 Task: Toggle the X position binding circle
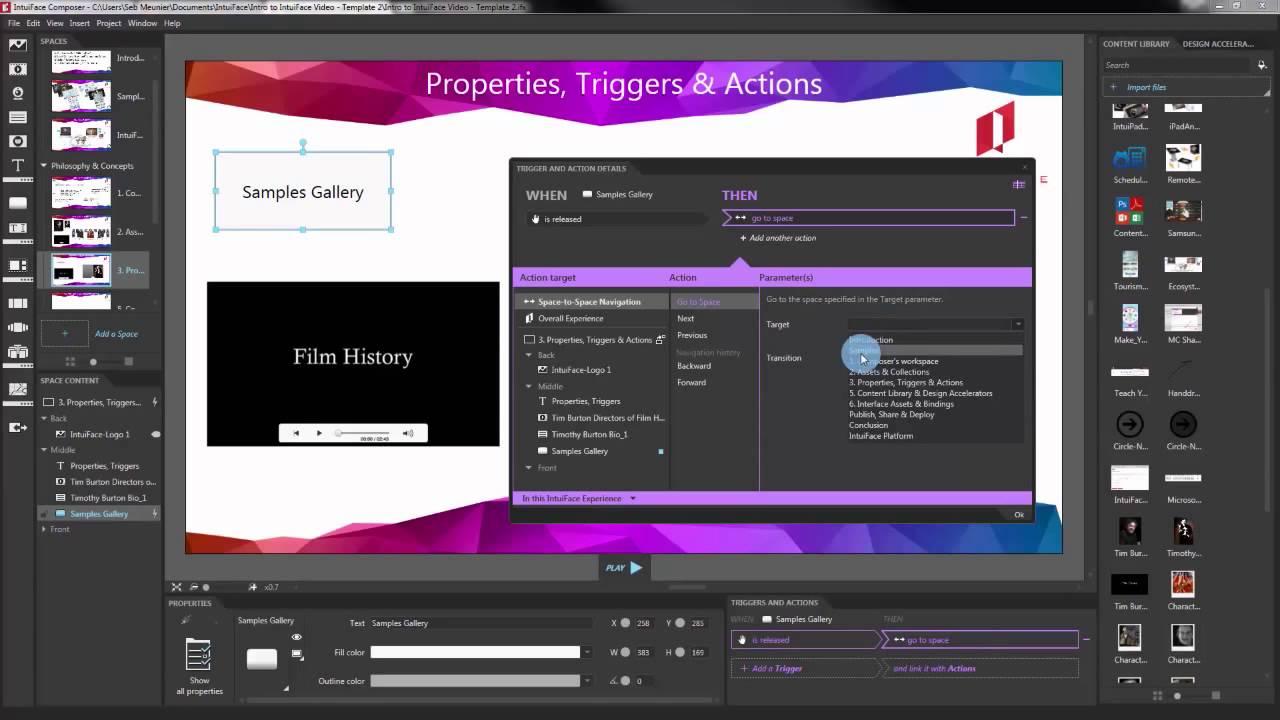(625, 623)
